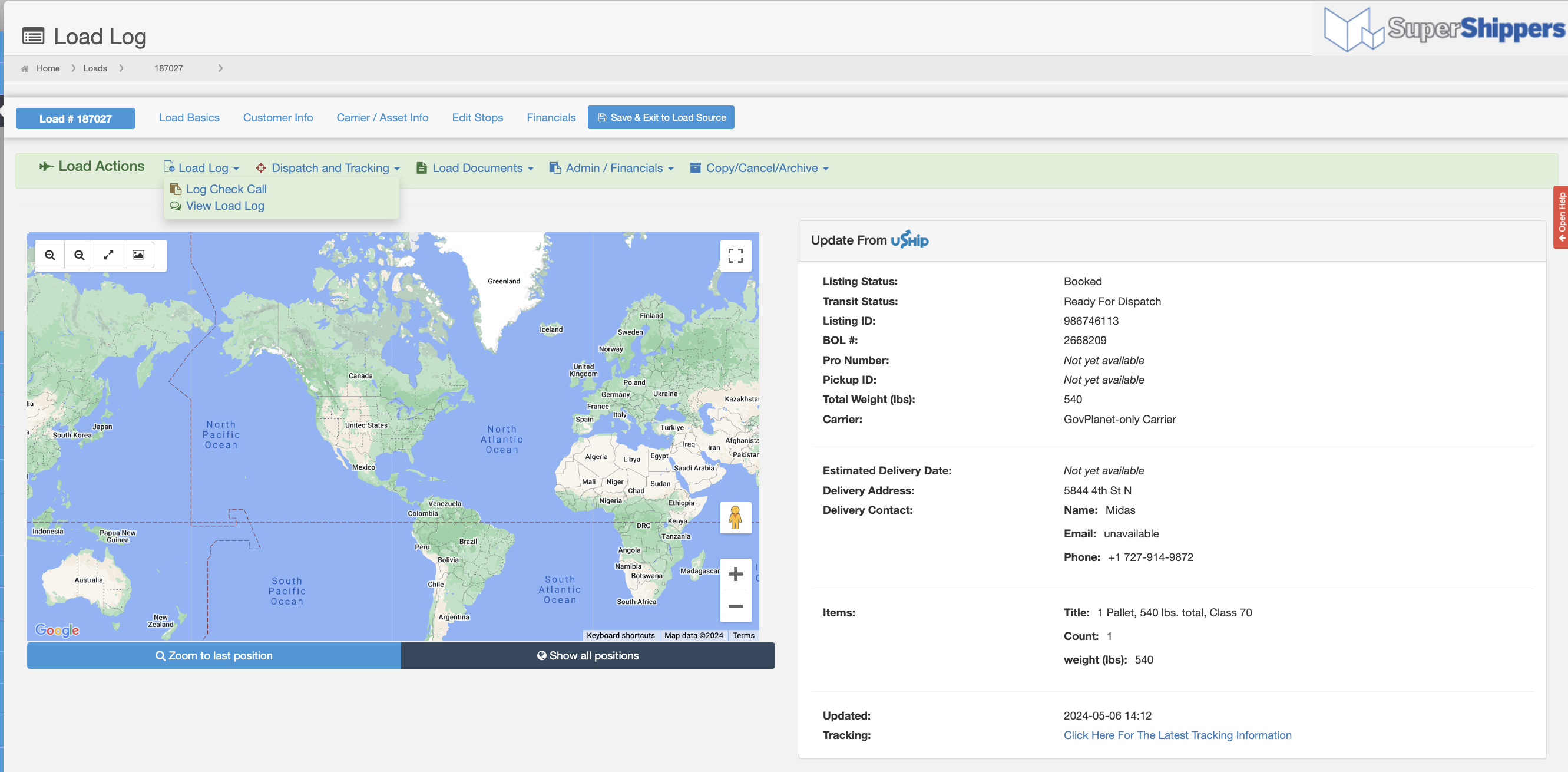
Task: Click the phone number +1 727-914-9872
Action: tap(1150, 557)
